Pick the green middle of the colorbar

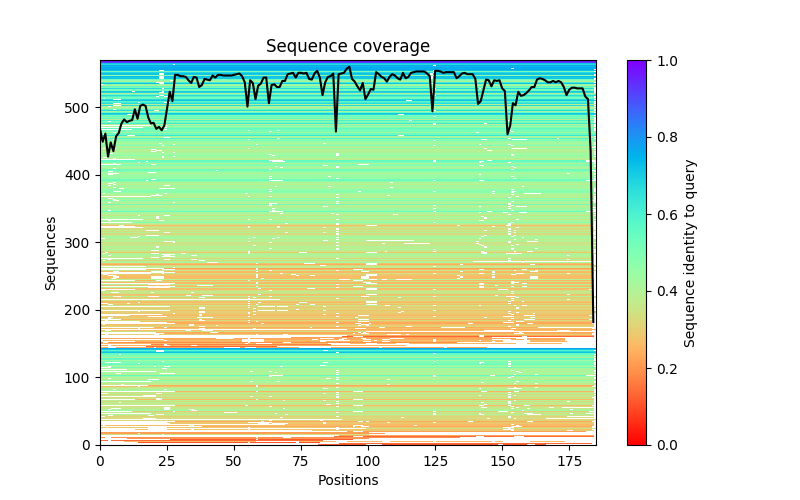[x=637, y=253]
